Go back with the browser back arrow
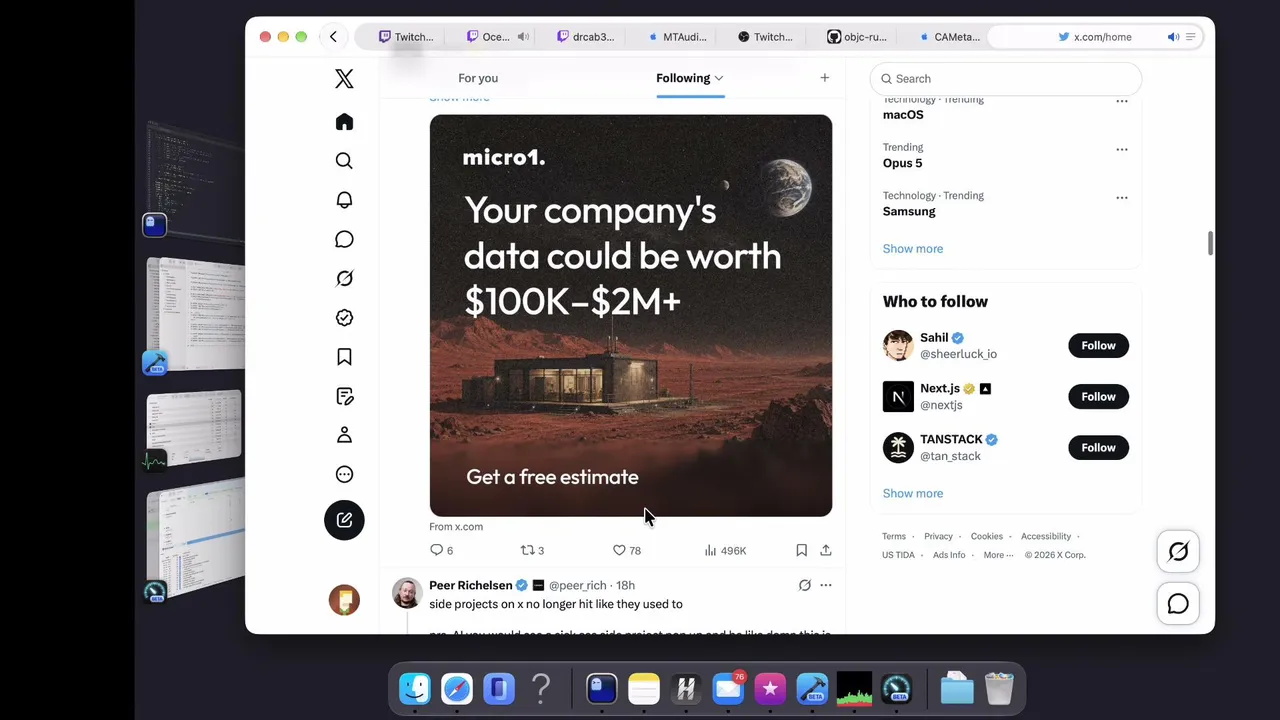This screenshot has height=720, width=1280. point(333,37)
